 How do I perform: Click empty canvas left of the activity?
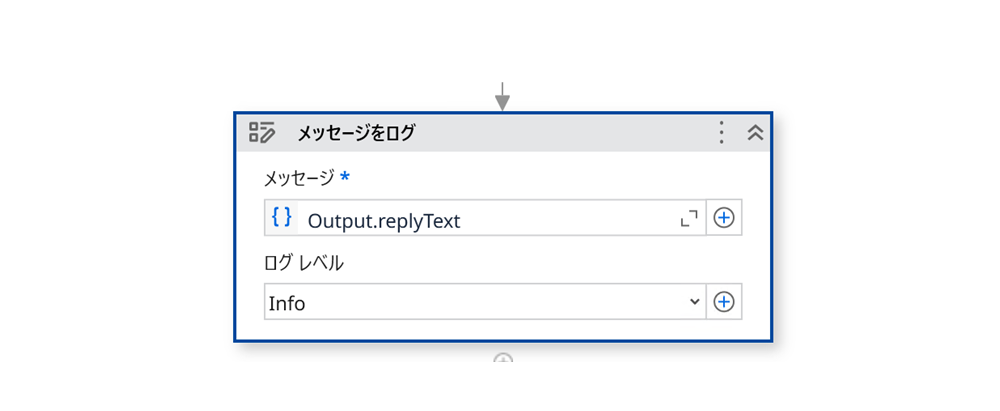point(120,230)
